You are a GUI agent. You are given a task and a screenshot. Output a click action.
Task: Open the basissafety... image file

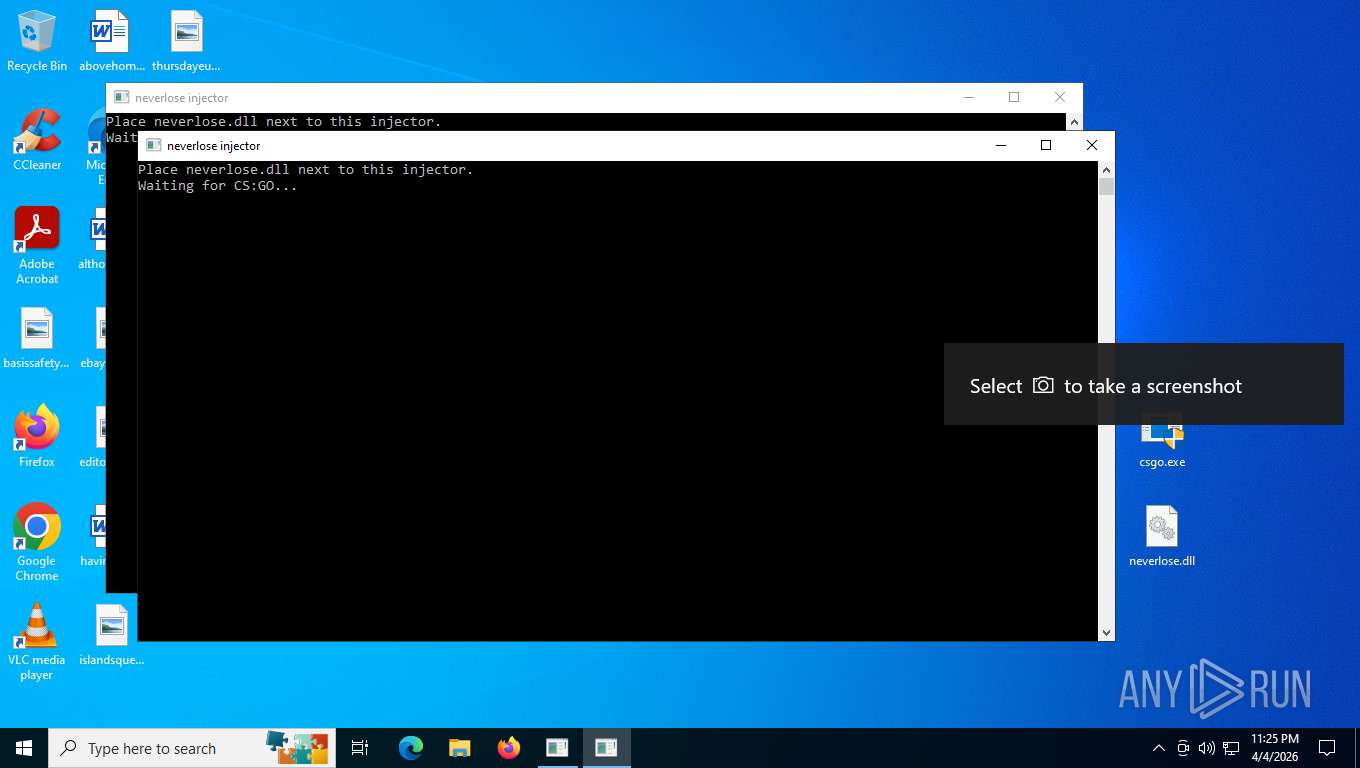tap(37, 338)
